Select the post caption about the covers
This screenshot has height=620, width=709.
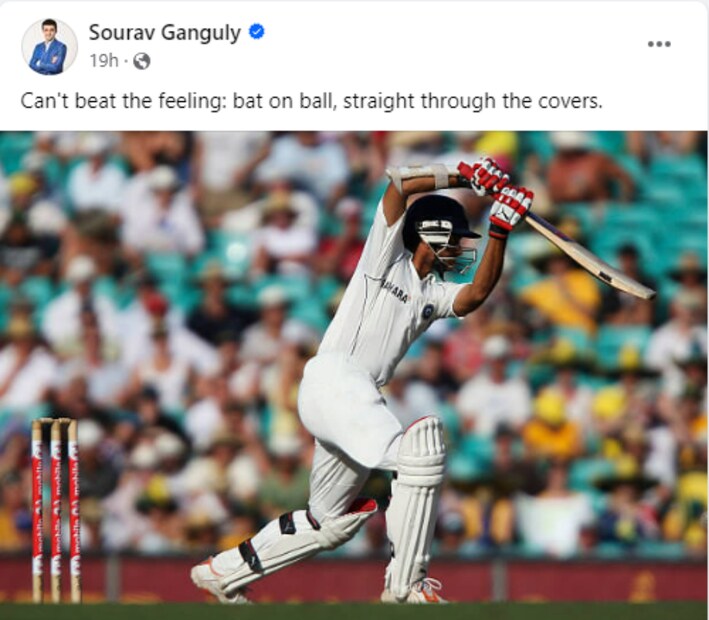(312, 101)
